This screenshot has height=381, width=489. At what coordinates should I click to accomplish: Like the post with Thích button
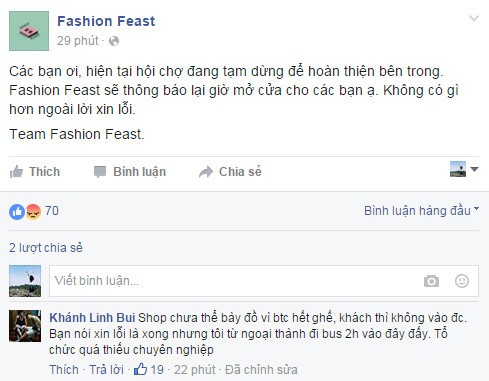(35, 172)
